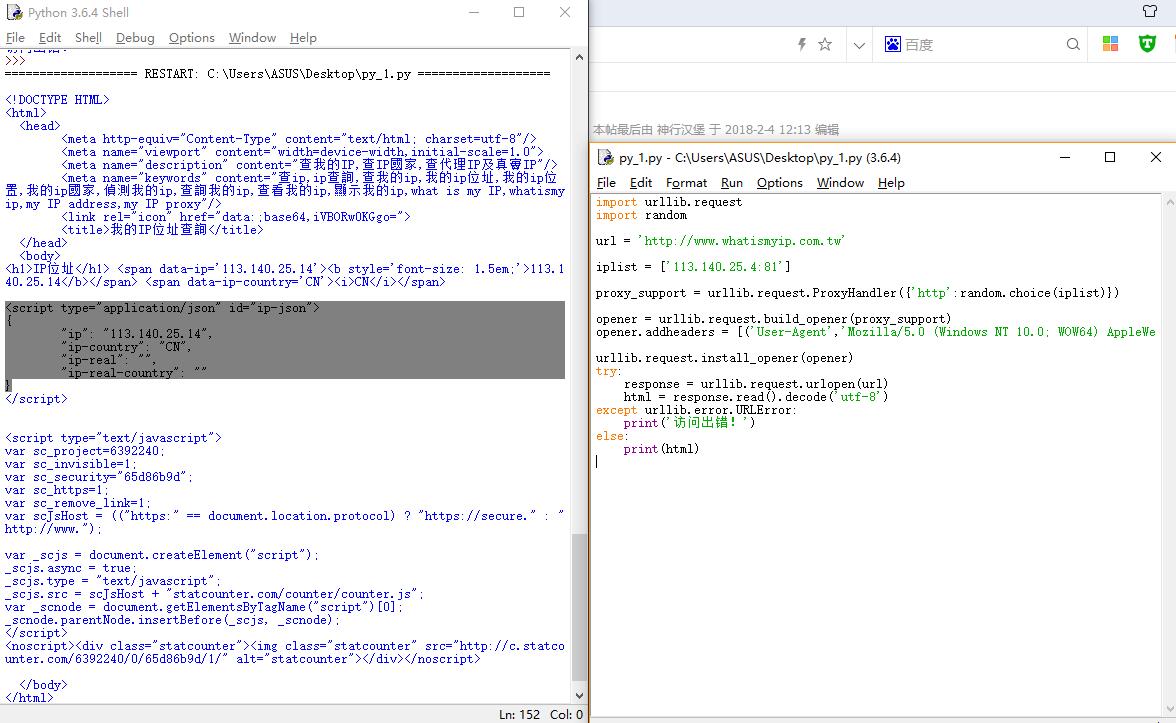Click the lightning bolt speed mode icon
This screenshot has width=1176, height=723.
[x=801, y=44]
